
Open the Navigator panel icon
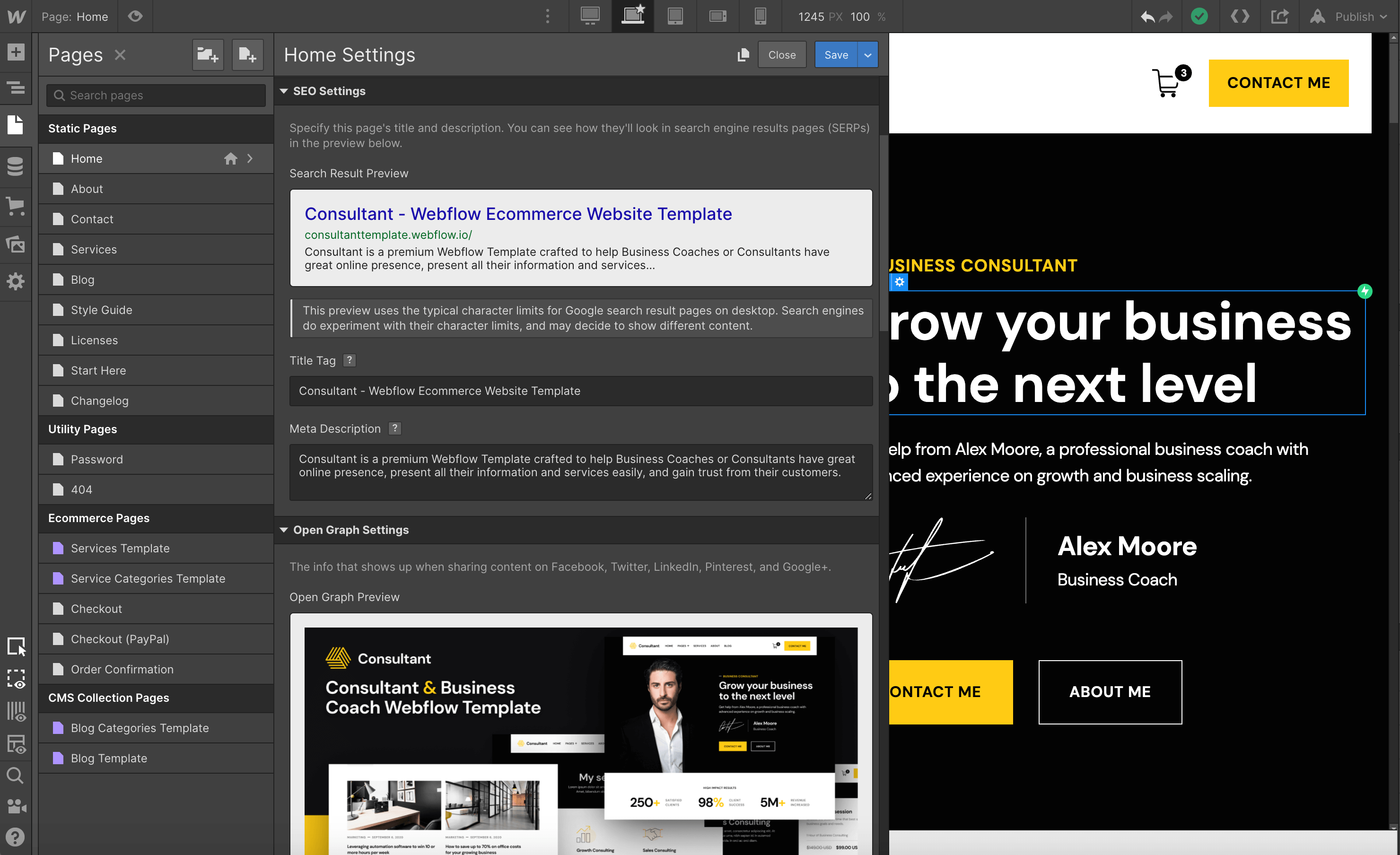coord(15,88)
